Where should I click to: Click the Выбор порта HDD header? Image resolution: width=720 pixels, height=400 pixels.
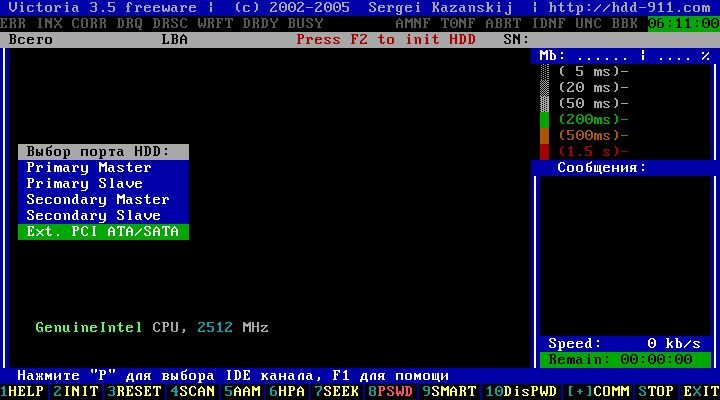click(x=103, y=152)
